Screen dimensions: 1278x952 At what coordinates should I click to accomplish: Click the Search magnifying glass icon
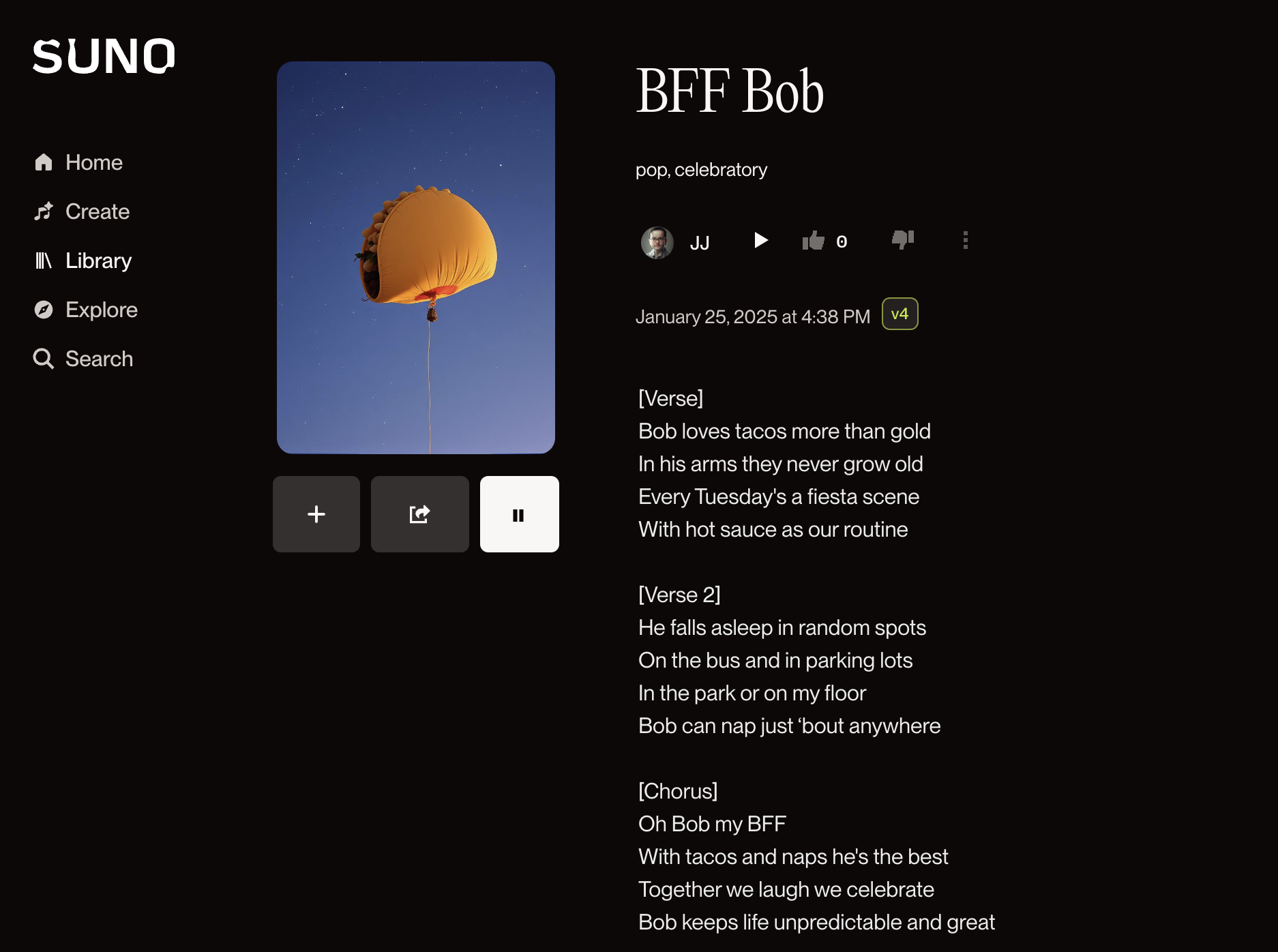coord(44,359)
